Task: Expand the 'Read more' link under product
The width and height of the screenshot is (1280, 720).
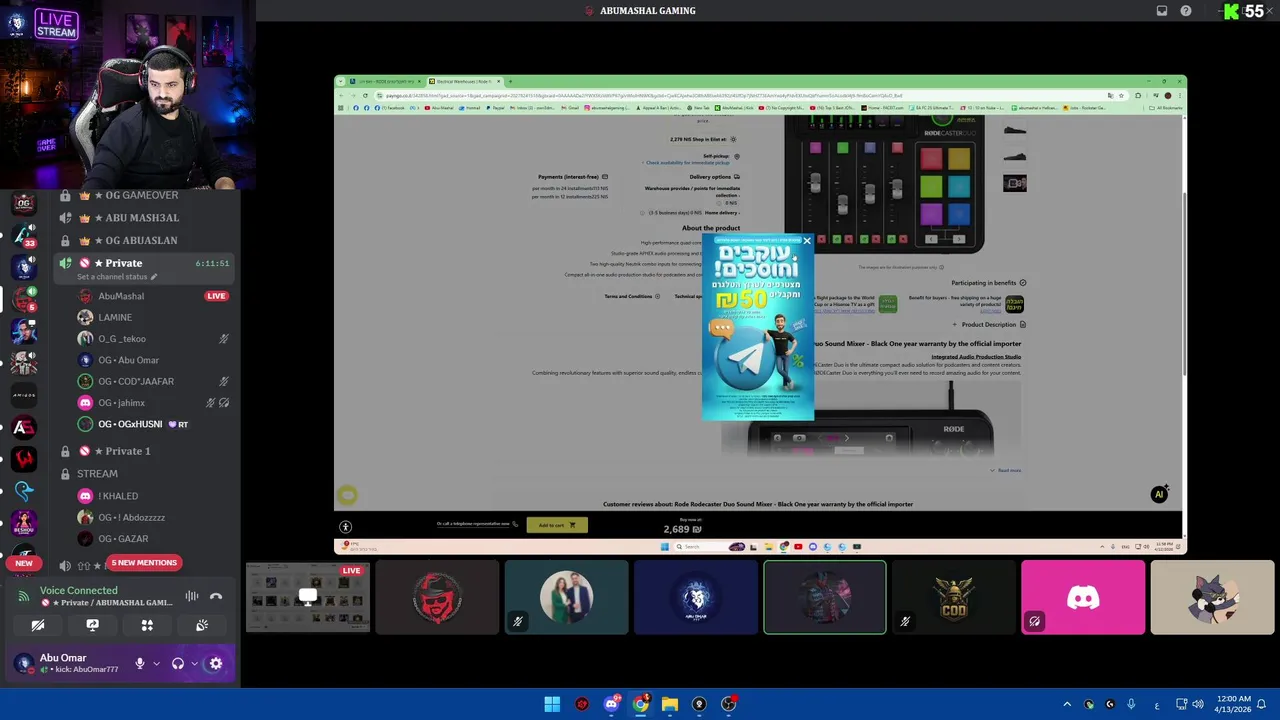Action: coord(1006,470)
